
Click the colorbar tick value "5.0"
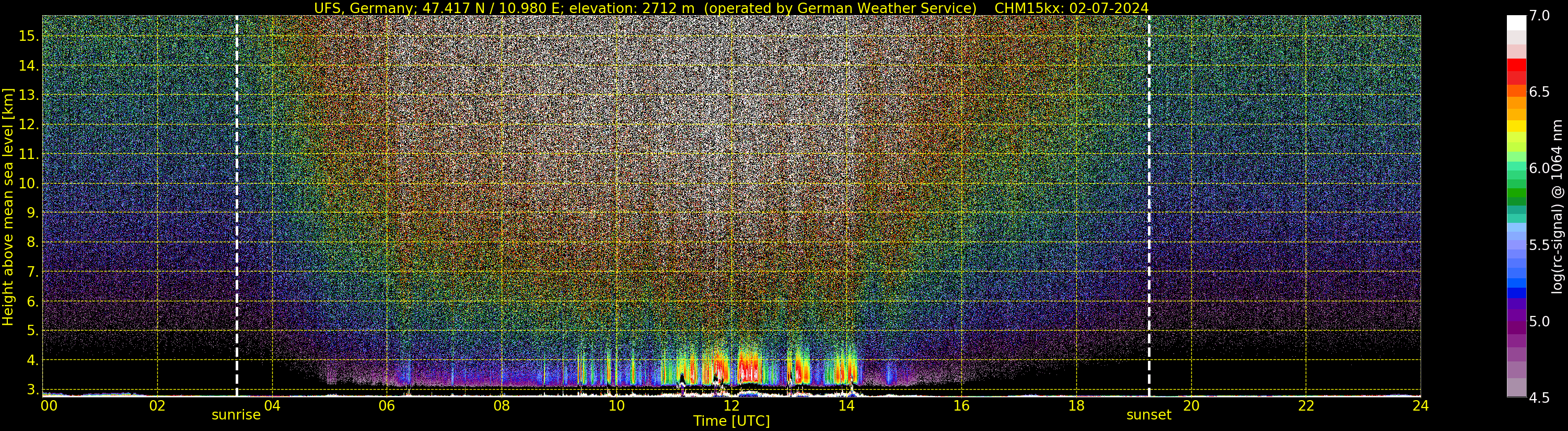click(1539, 321)
